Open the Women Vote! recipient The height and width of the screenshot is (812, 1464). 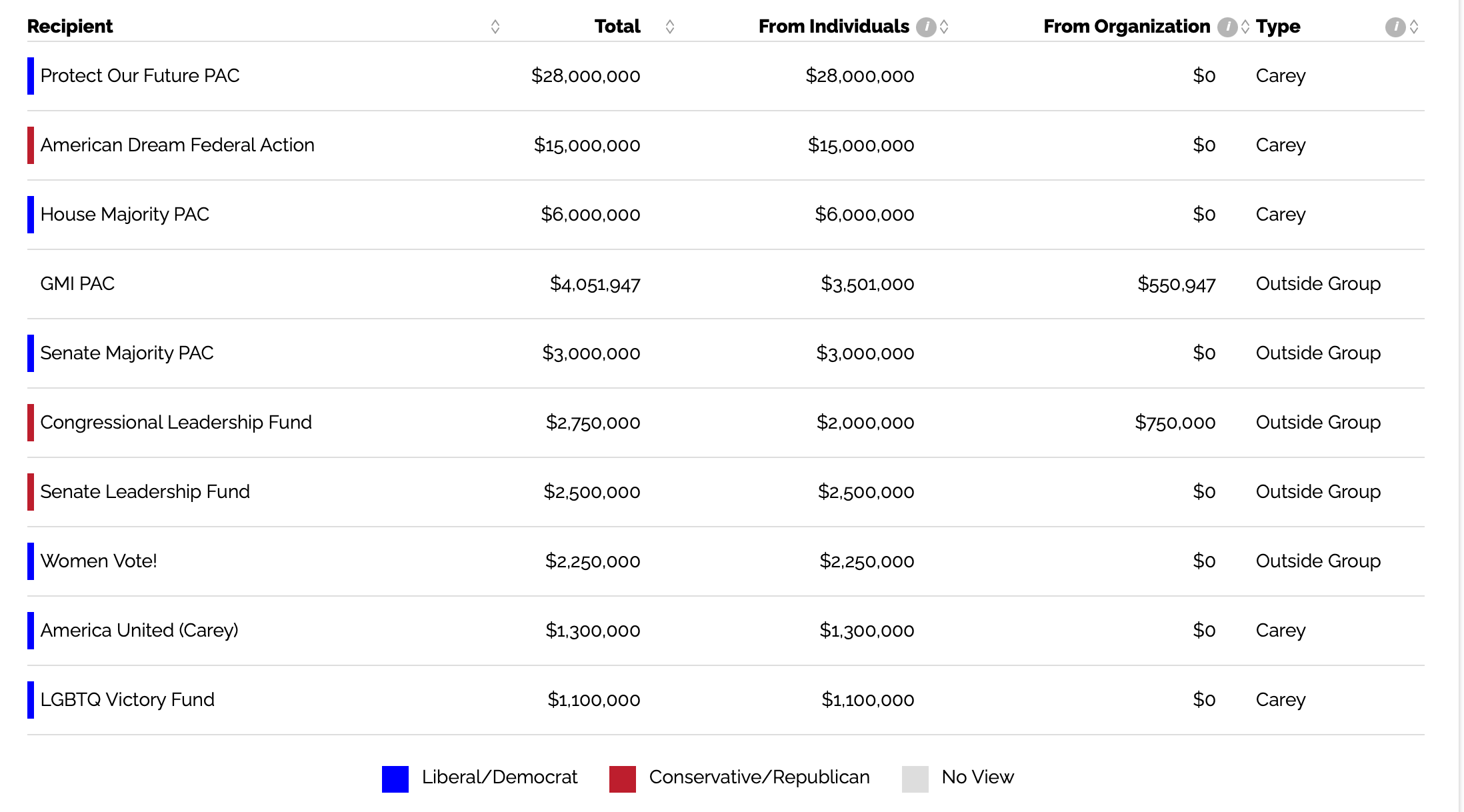click(99, 561)
